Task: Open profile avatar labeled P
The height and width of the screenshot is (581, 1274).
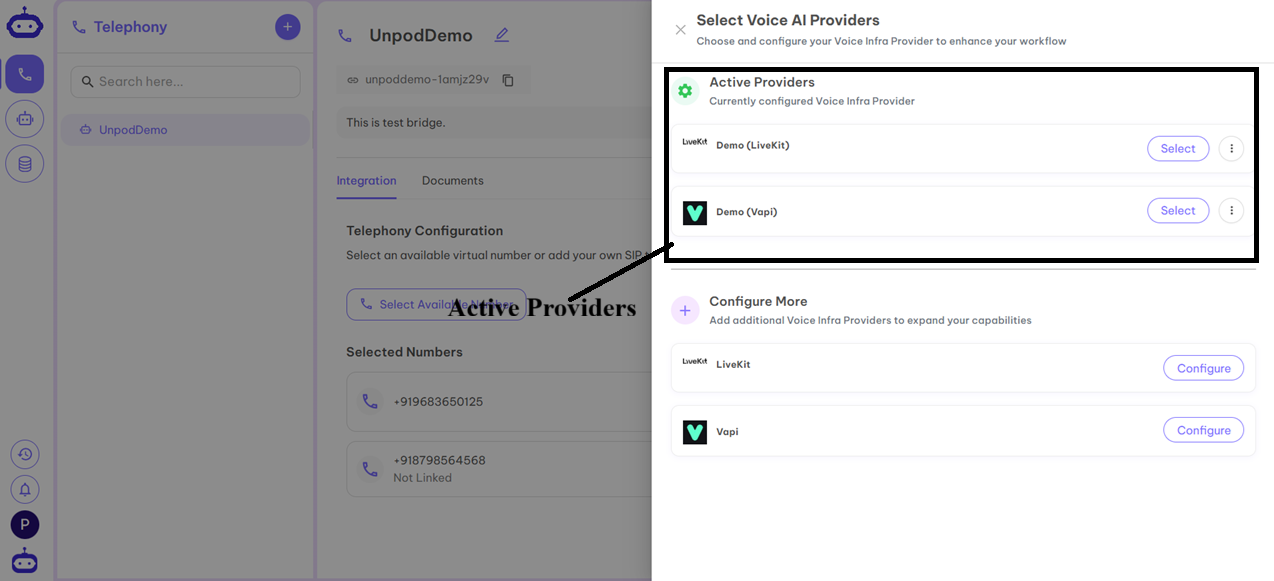Action: (x=25, y=524)
